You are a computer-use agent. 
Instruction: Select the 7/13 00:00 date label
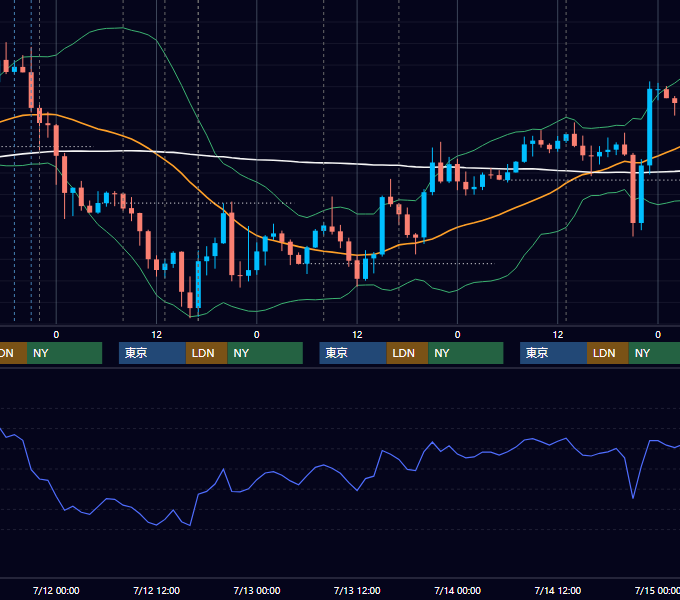257,590
